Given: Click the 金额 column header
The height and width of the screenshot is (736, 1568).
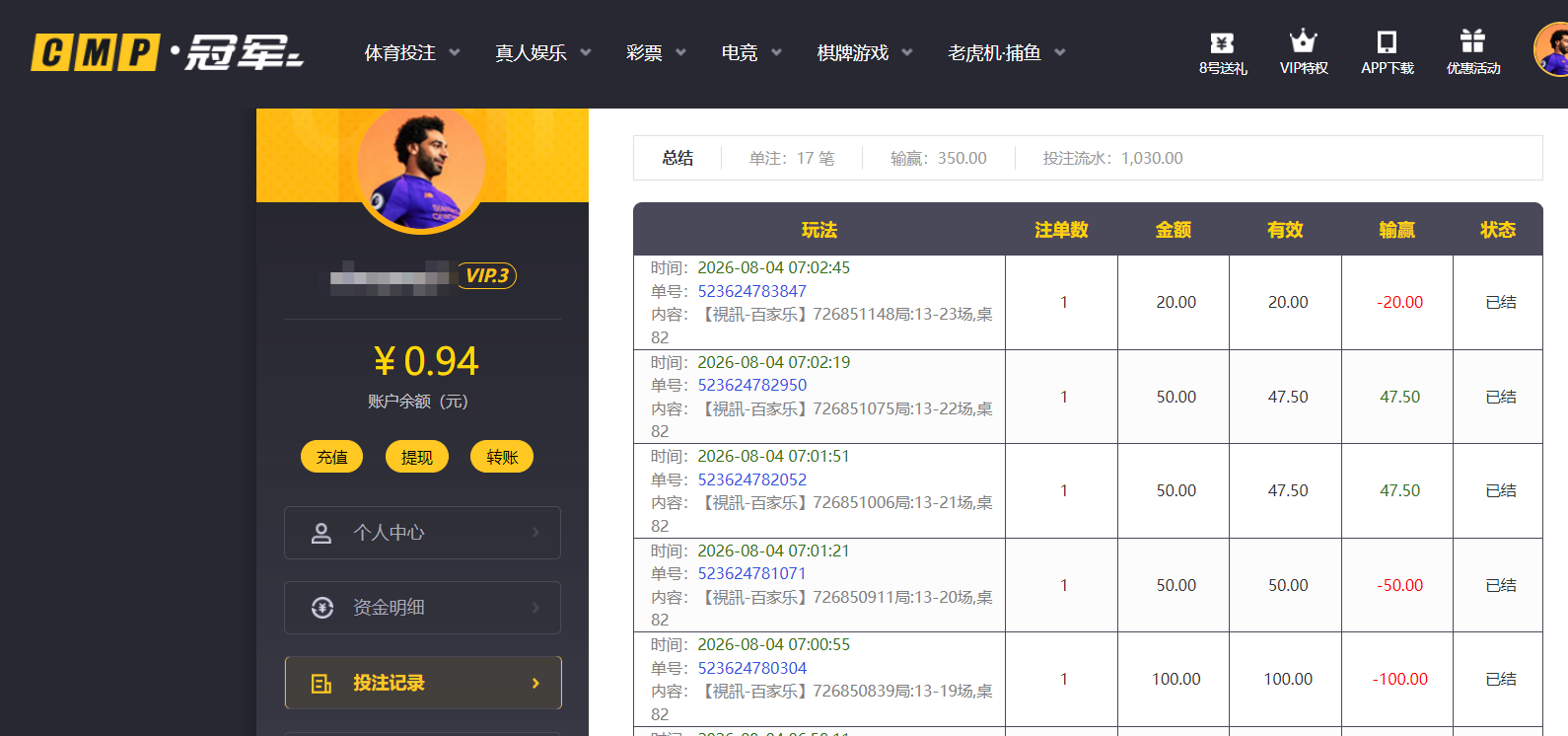Looking at the screenshot, I should pos(1174,230).
